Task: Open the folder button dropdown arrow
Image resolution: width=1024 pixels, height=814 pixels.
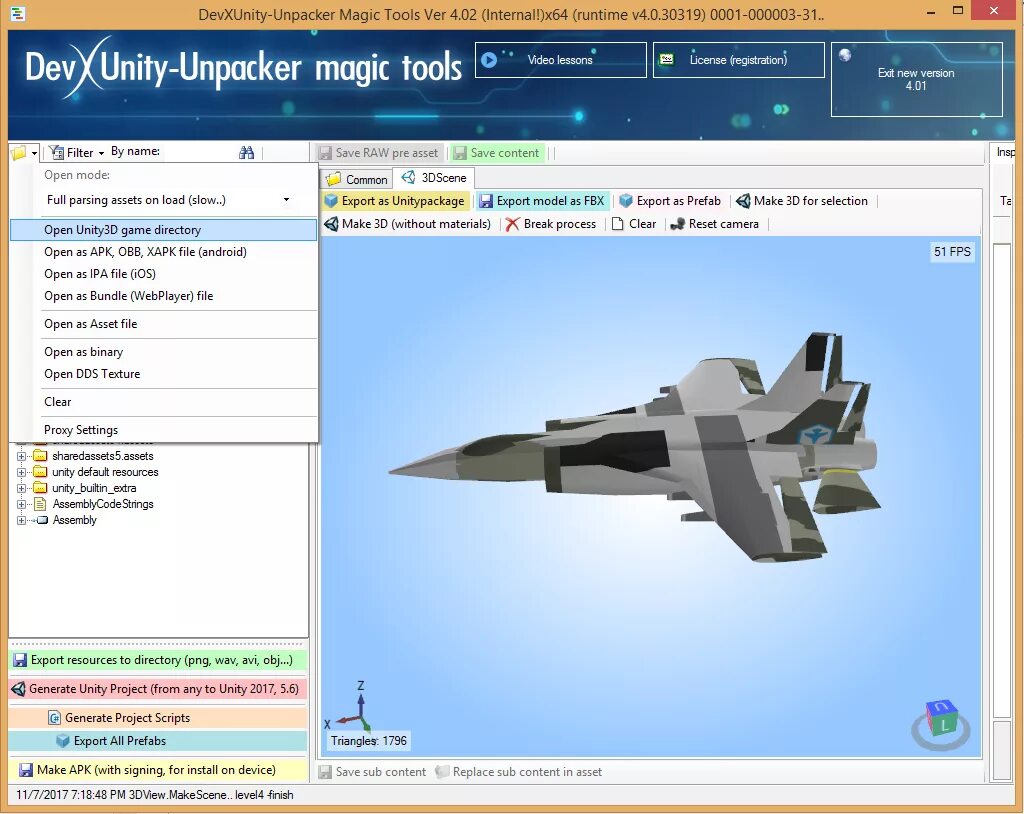Action: pyautogui.click(x=34, y=153)
